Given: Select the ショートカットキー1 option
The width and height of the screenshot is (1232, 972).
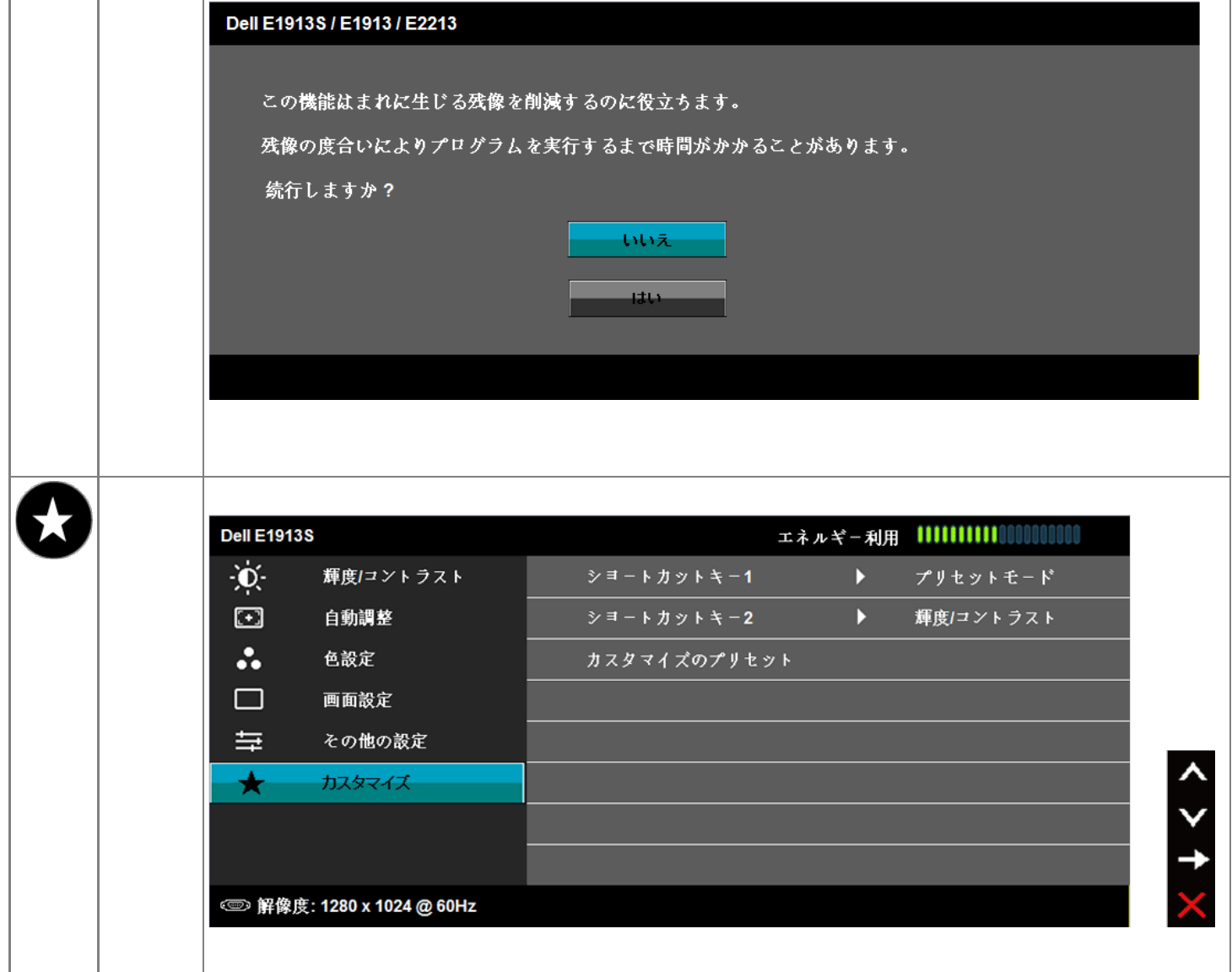Looking at the screenshot, I should click(670, 577).
